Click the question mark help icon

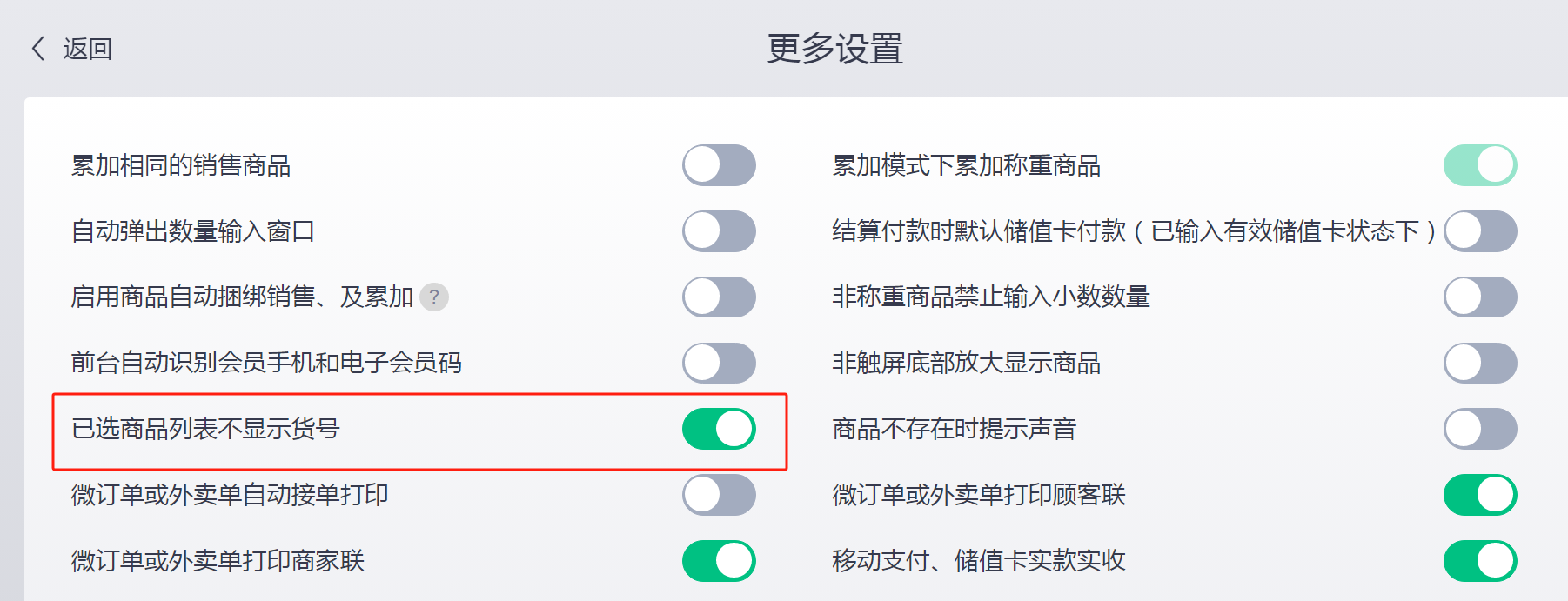434,297
